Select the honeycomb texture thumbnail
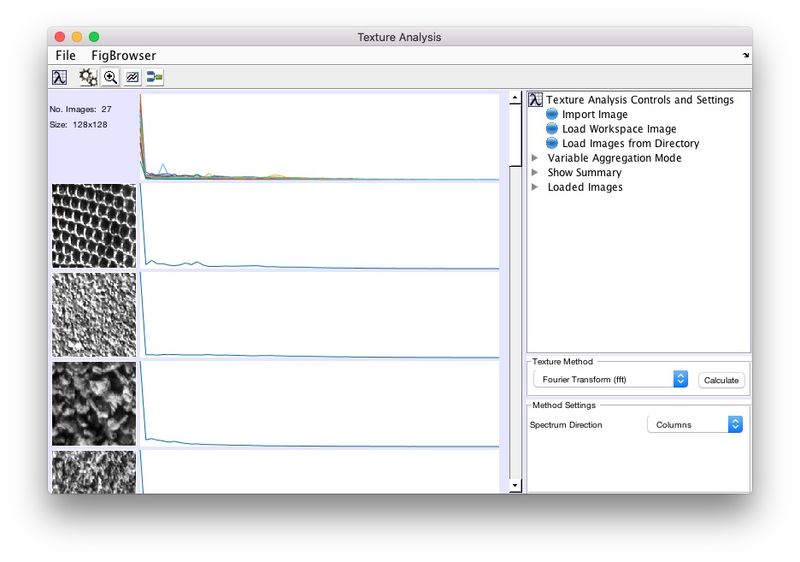This screenshot has height=562, width=800. 94,226
